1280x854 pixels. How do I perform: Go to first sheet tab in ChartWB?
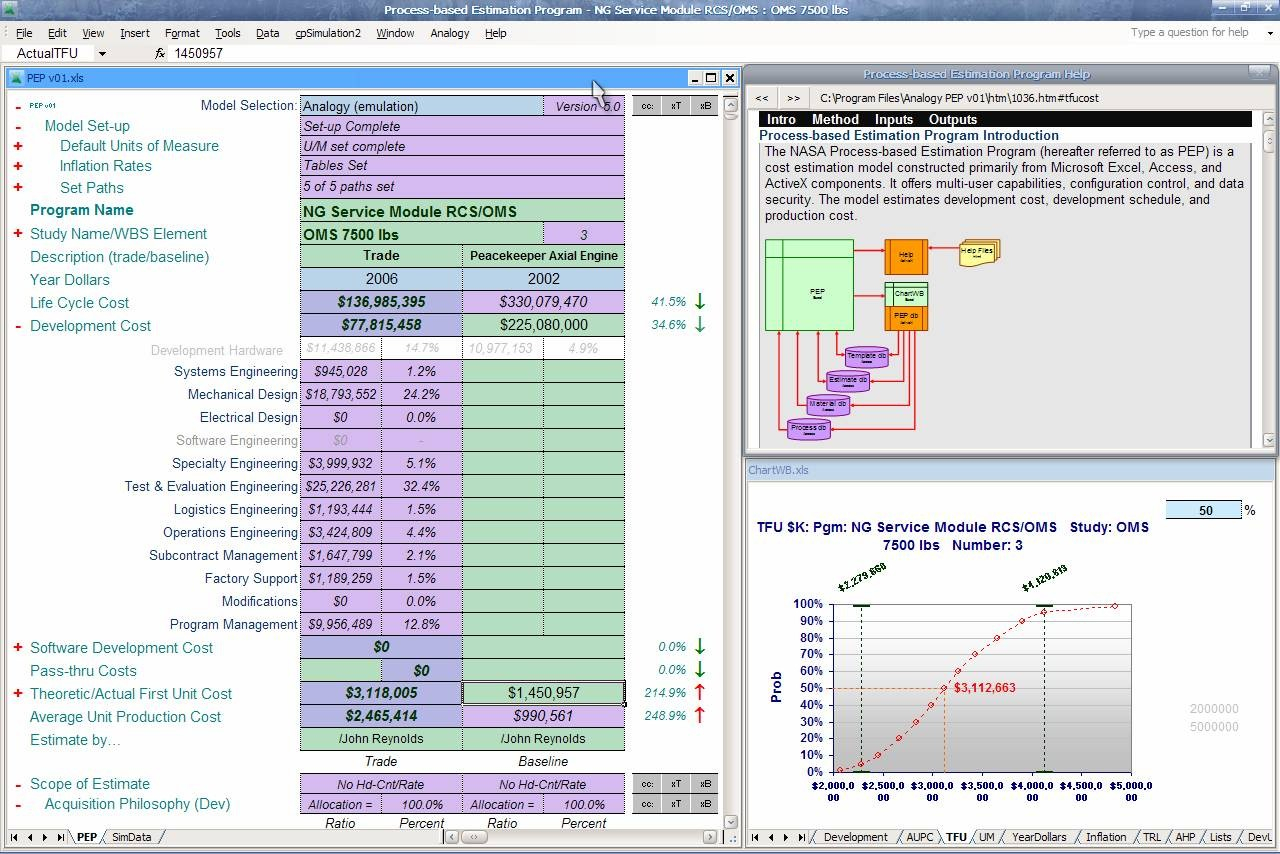point(755,837)
